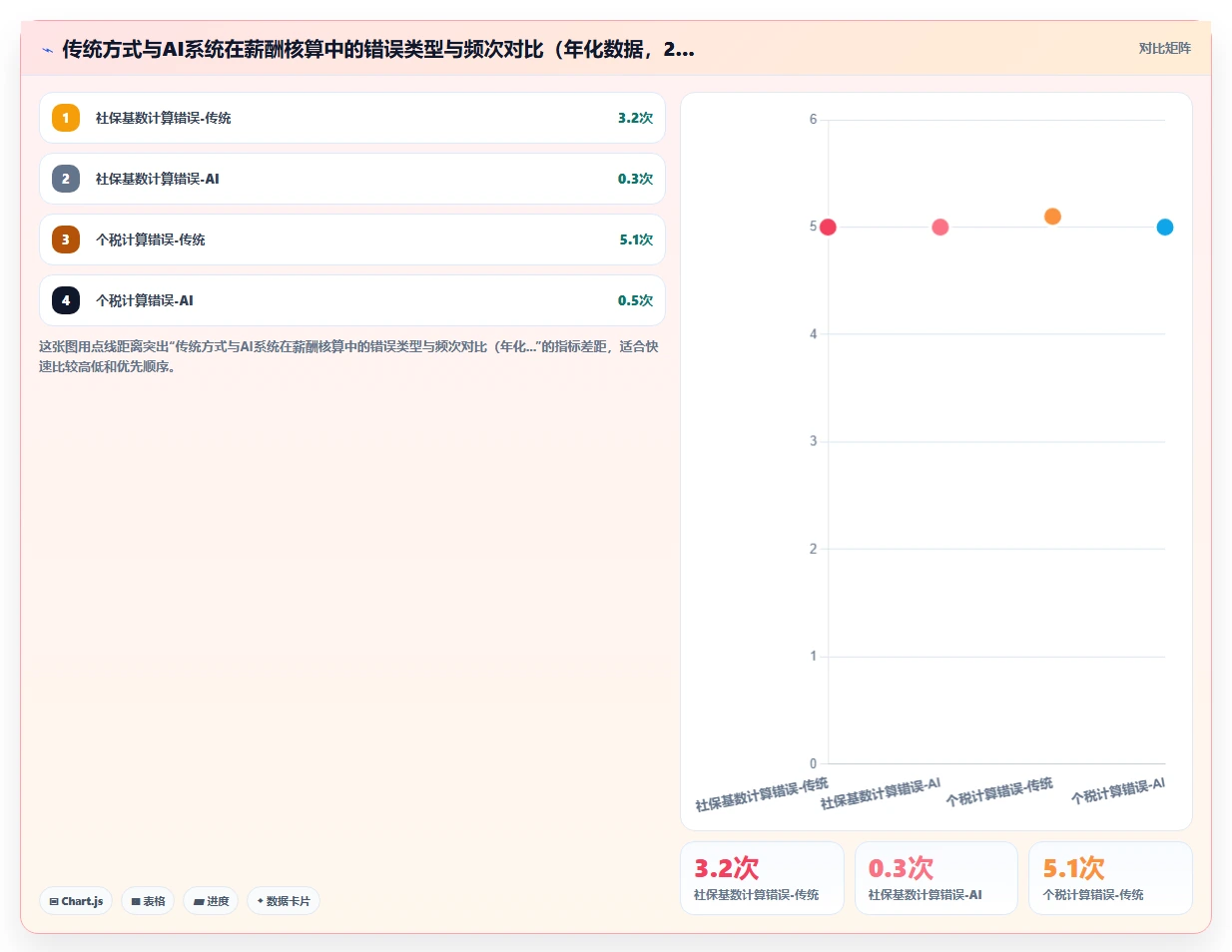Click the pink data point on the chart
1232x952 pixels.
click(x=940, y=228)
